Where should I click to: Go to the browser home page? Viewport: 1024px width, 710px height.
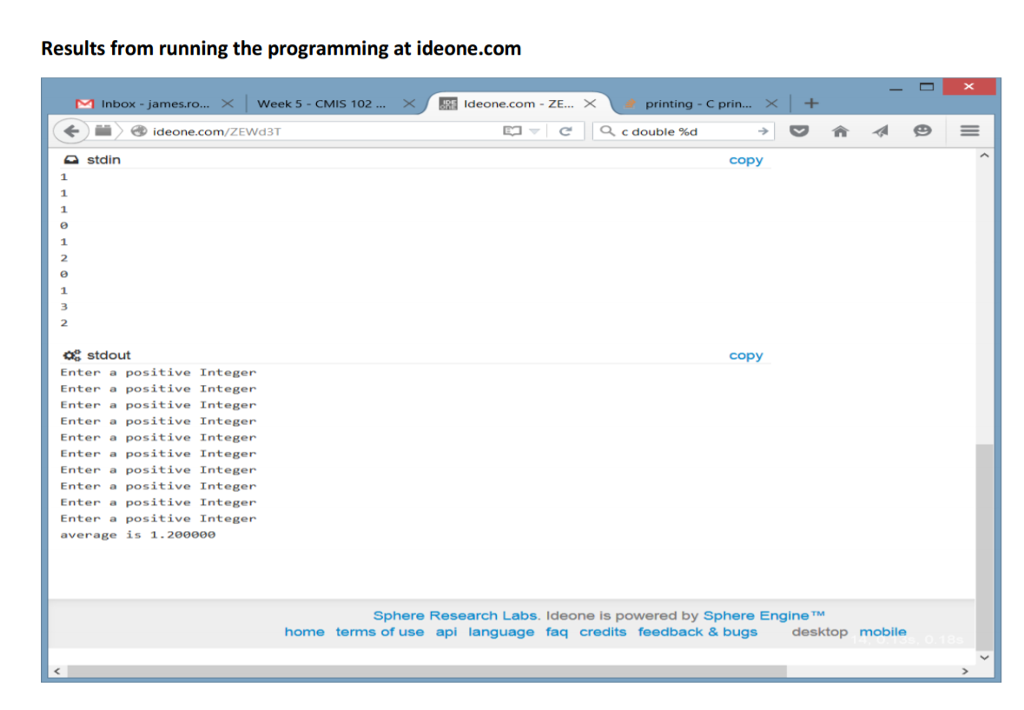pyautogui.click(x=840, y=131)
